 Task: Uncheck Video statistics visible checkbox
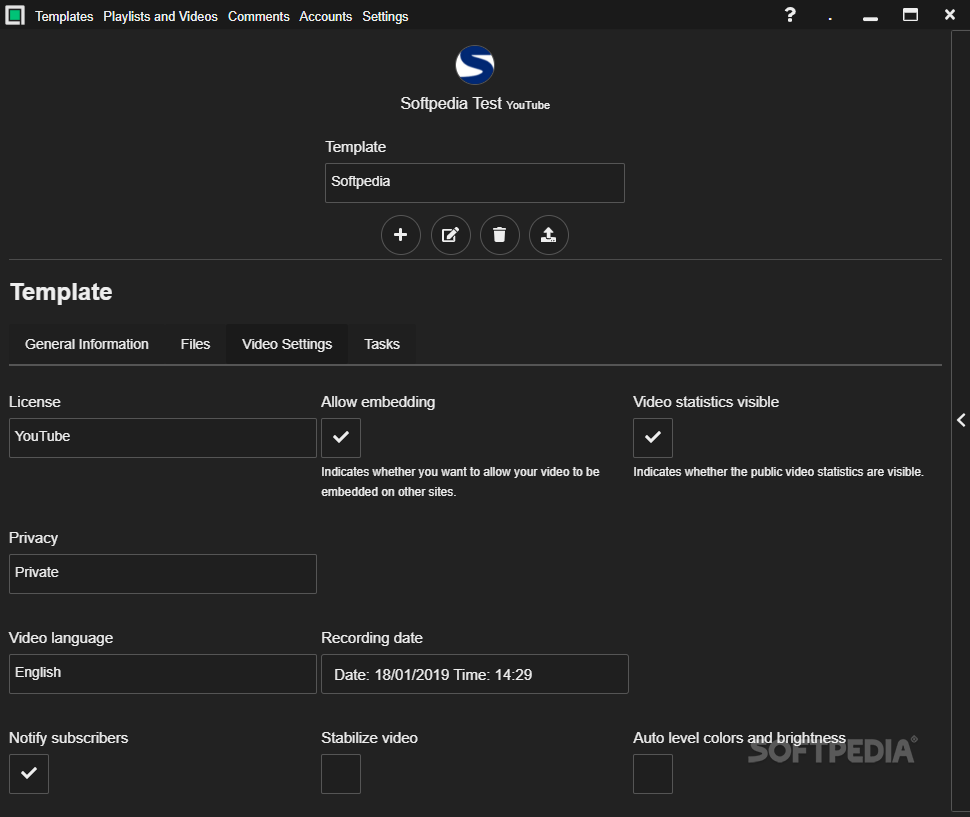(653, 438)
